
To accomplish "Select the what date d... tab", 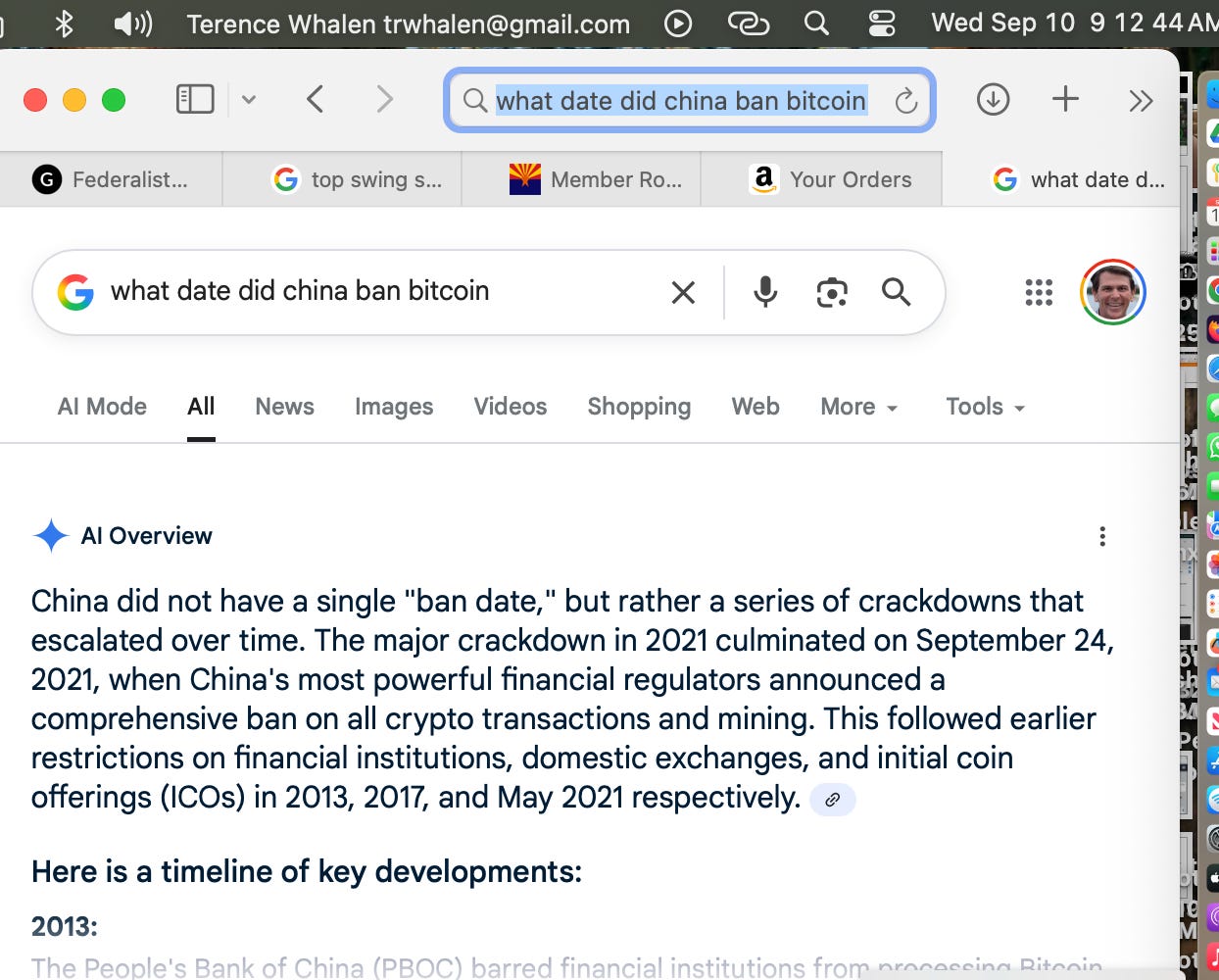I will click(x=1061, y=179).
